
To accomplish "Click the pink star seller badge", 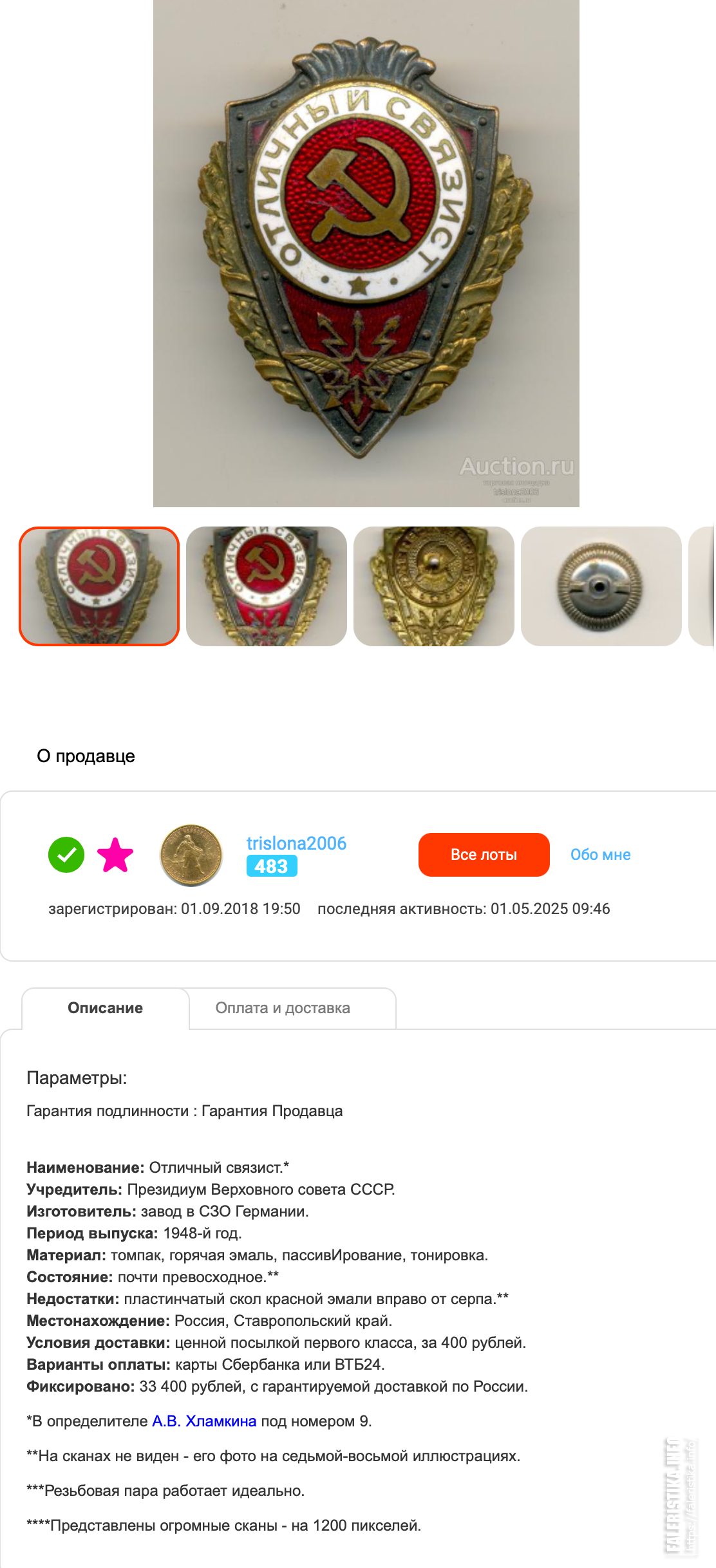I will click(x=115, y=855).
